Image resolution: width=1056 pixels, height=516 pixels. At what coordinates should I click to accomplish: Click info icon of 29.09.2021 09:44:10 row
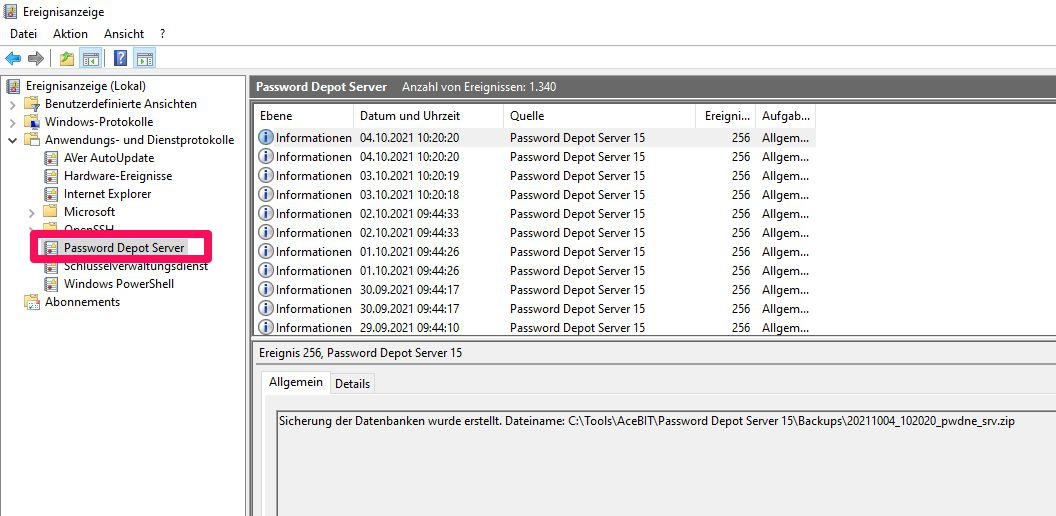(x=266, y=327)
